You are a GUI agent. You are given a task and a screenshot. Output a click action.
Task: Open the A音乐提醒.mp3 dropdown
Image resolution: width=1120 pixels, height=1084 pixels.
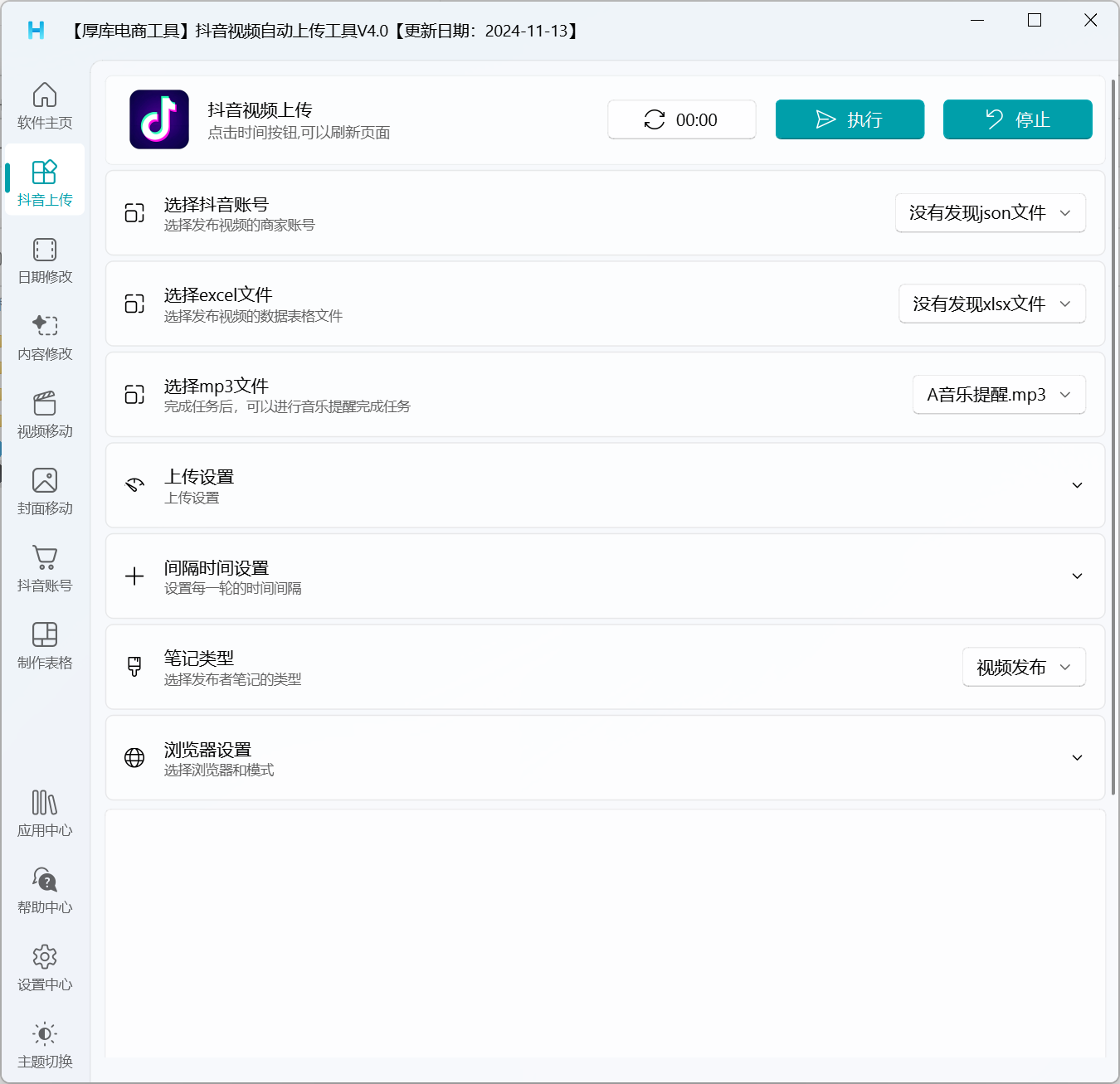[x=999, y=395]
